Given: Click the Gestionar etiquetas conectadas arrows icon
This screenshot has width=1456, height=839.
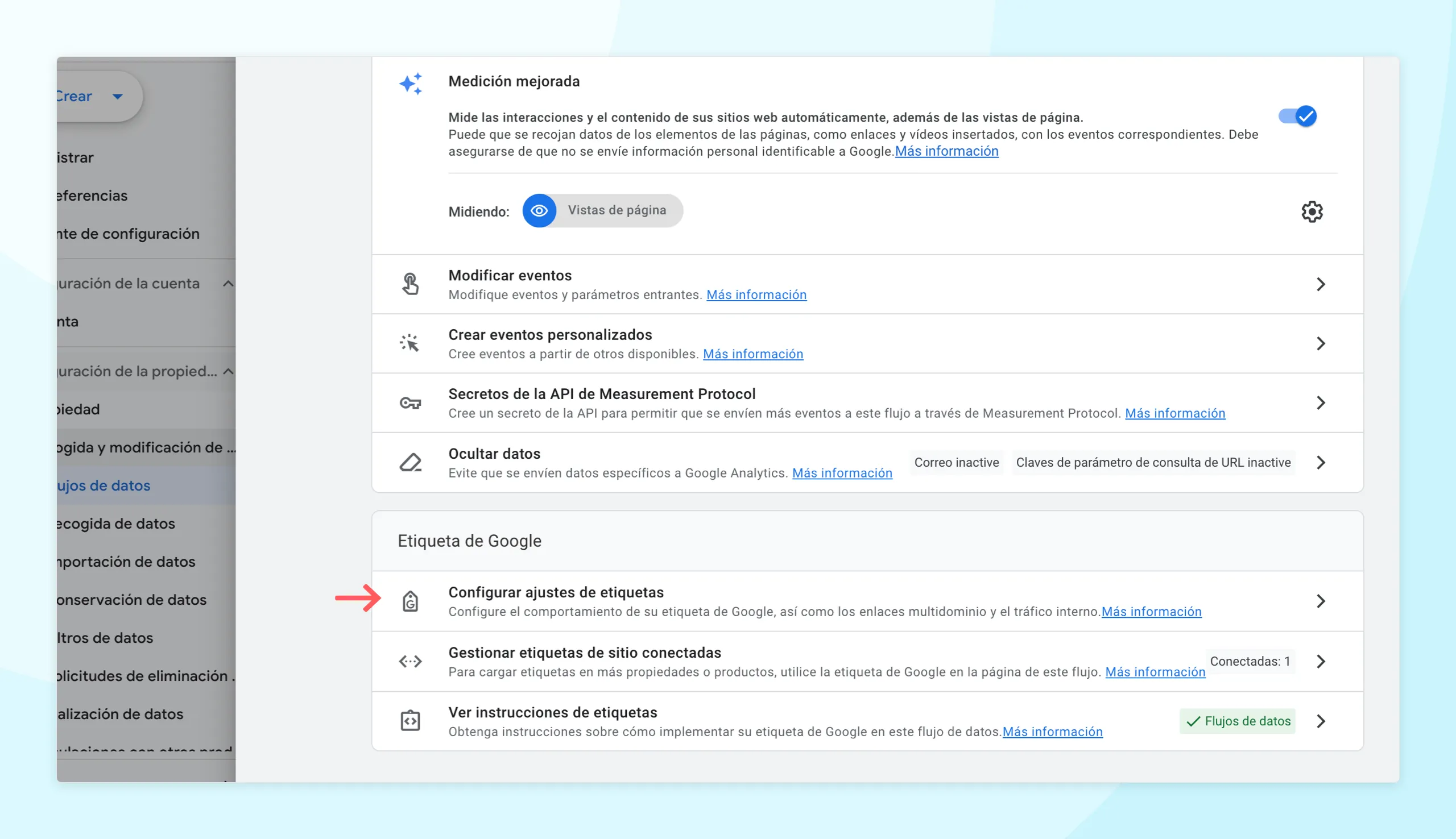Looking at the screenshot, I should click(411, 661).
